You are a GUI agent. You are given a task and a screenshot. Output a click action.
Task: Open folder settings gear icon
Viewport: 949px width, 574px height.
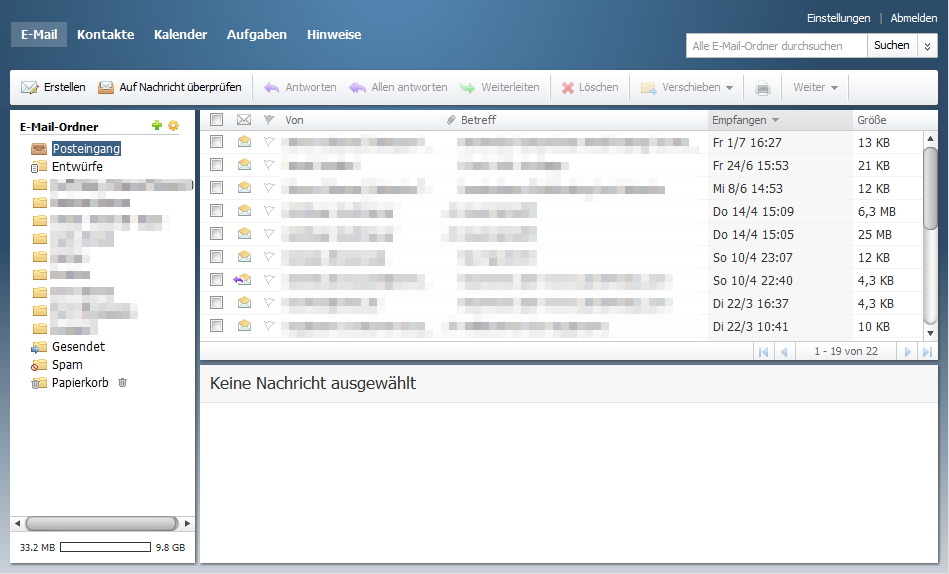173,126
